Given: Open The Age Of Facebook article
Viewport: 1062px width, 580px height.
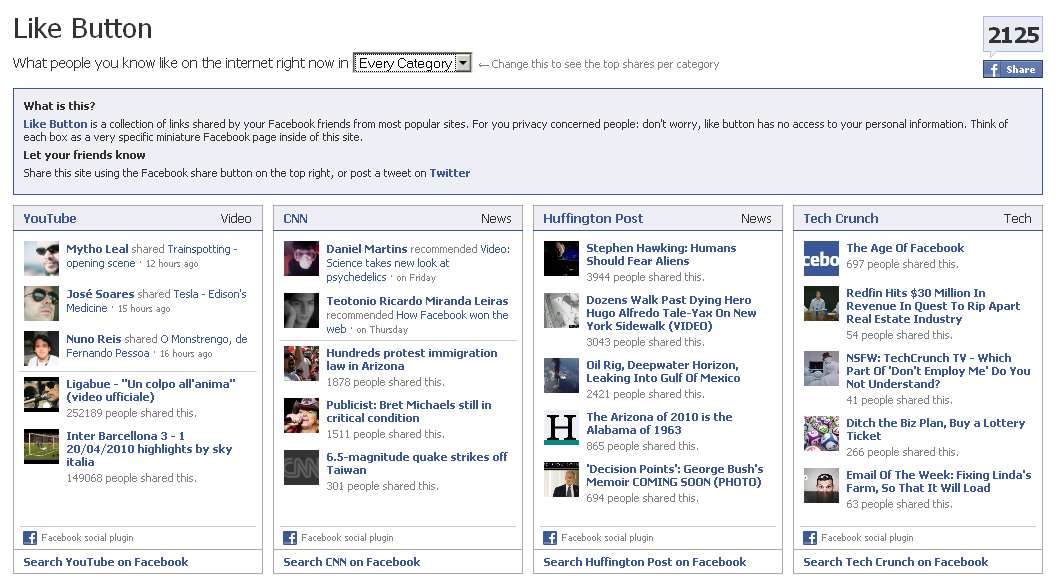Looking at the screenshot, I should pos(905,248).
